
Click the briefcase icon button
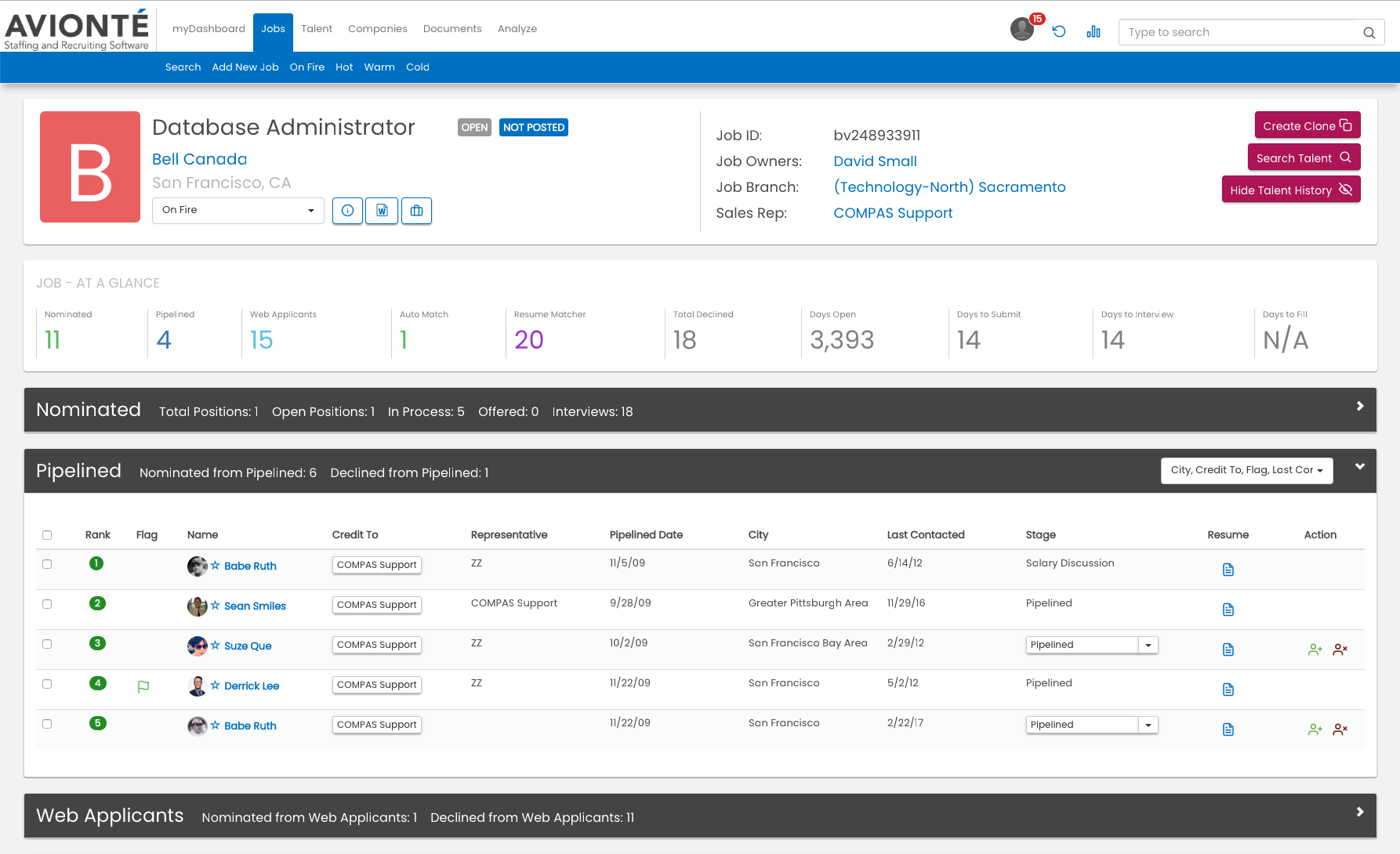tap(416, 211)
